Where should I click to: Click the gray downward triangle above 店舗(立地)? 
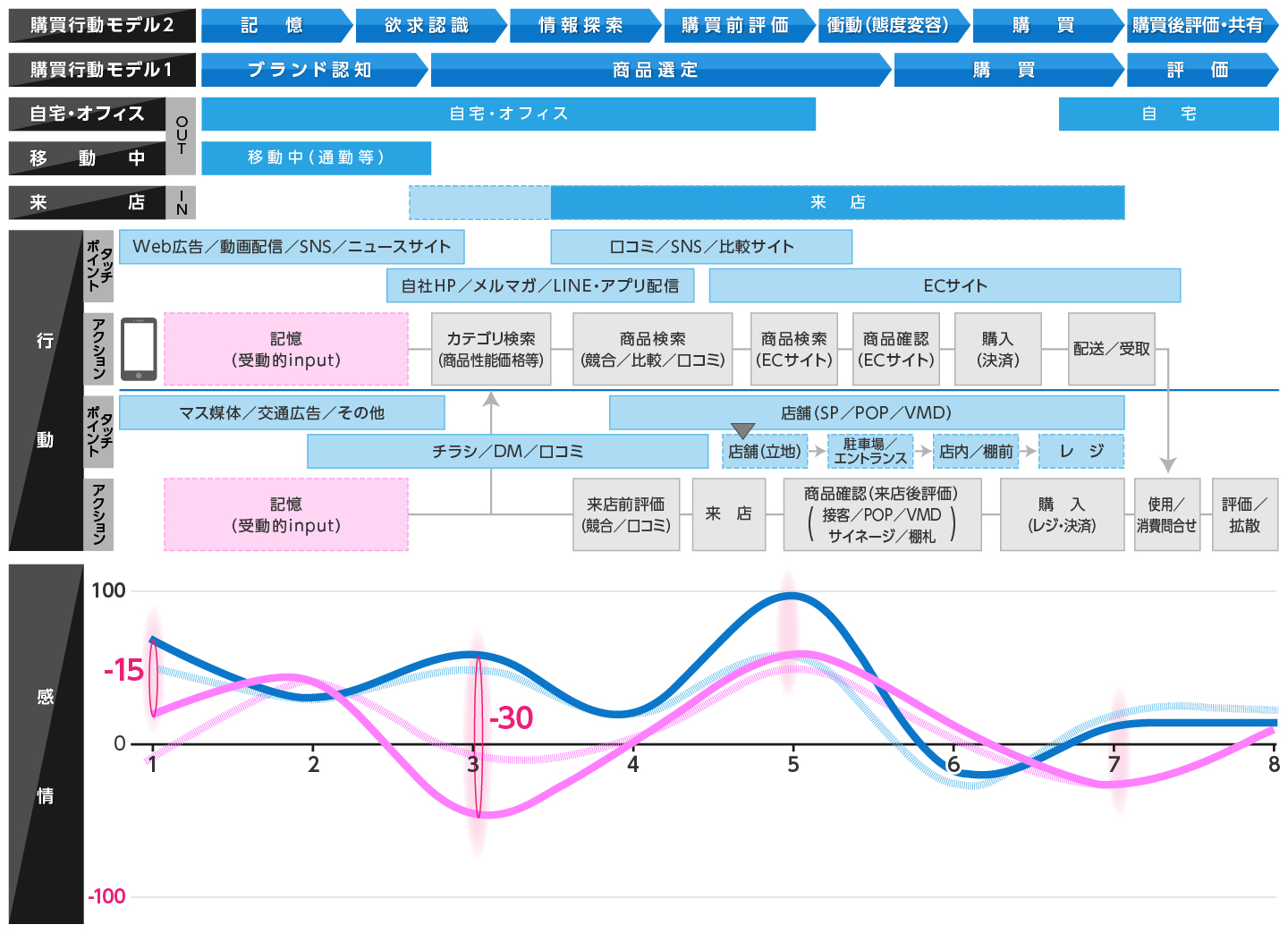point(742,431)
